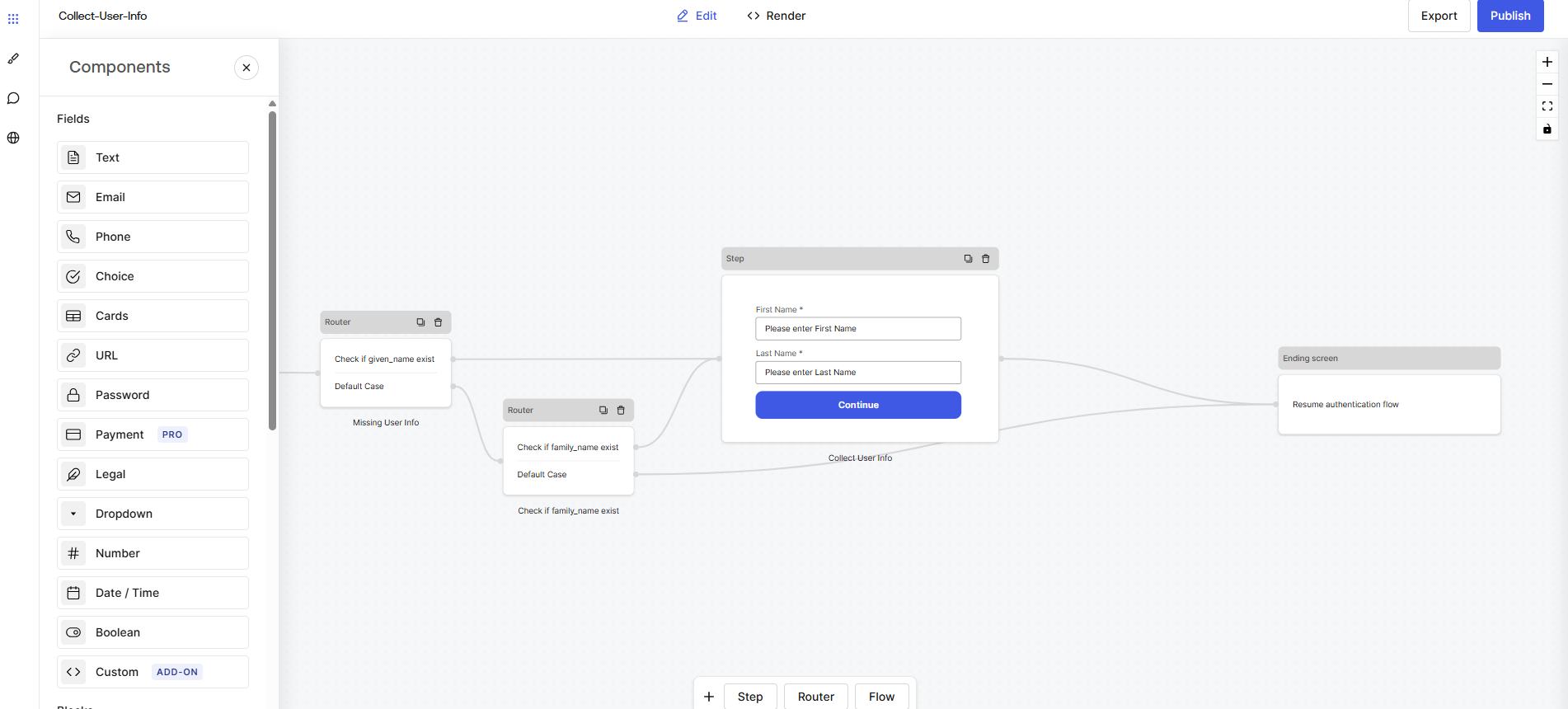The height and width of the screenshot is (709, 1568).
Task: Click the First Name input field
Action: click(857, 329)
